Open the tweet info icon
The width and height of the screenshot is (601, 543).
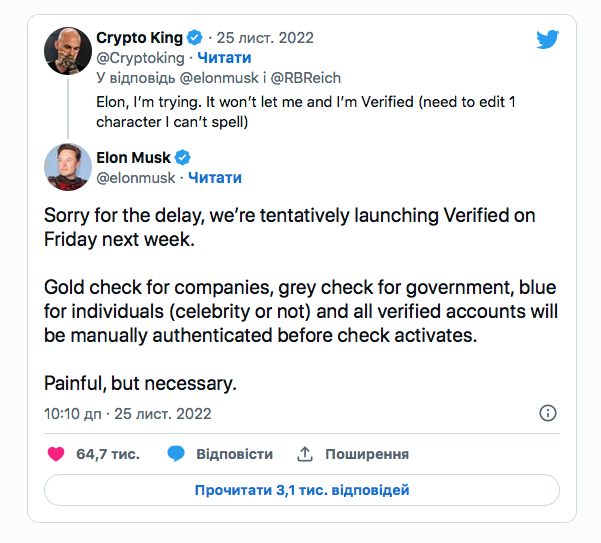pos(547,413)
